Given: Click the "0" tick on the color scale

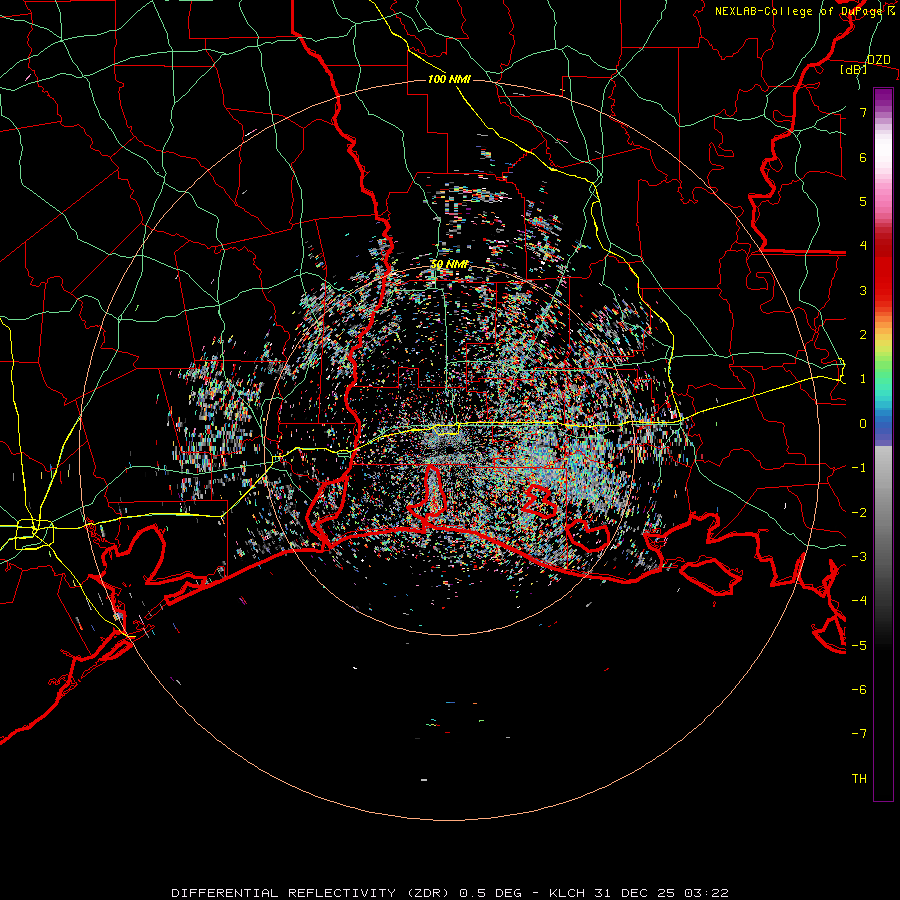Looking at the screenshot, I should [863, 424].
